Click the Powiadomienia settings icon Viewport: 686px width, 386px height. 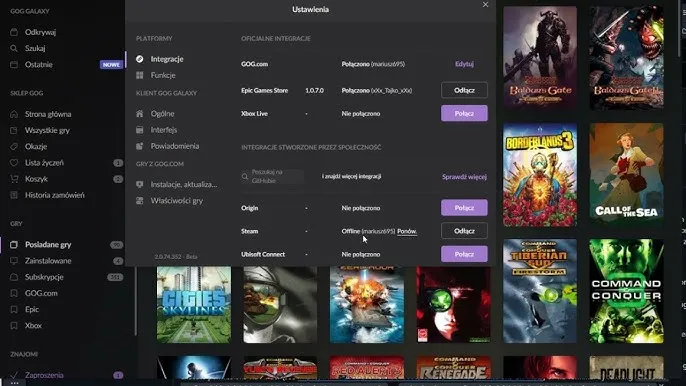click(140, 146)
